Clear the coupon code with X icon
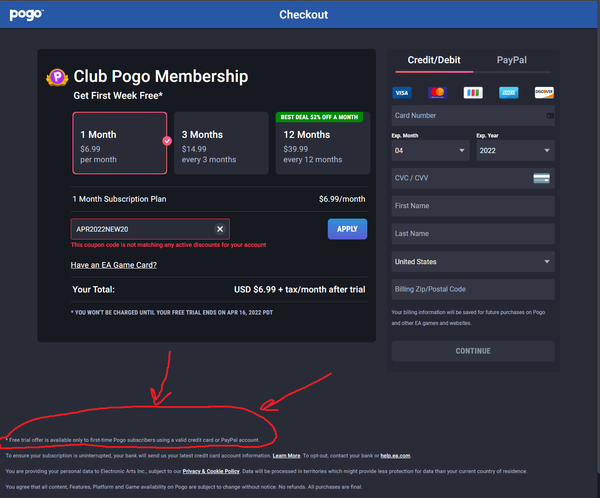Image resolution: width=600 pixels, height=498 pixels. coord(220,229)
